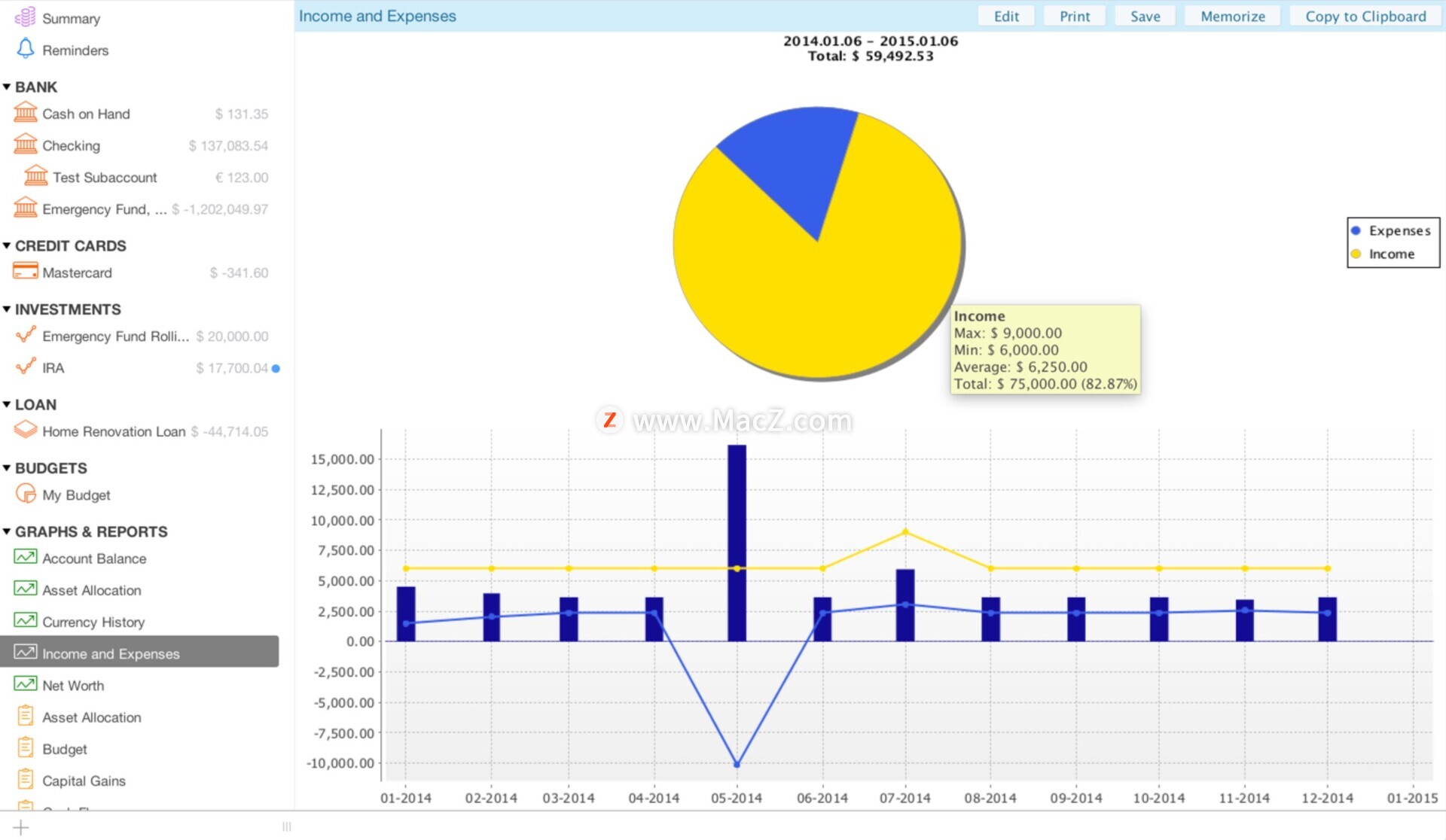The height and width of the screenshot is (840, 1446).
Task: Select the Checking account bank icon
Action: [x=26, y=145]
